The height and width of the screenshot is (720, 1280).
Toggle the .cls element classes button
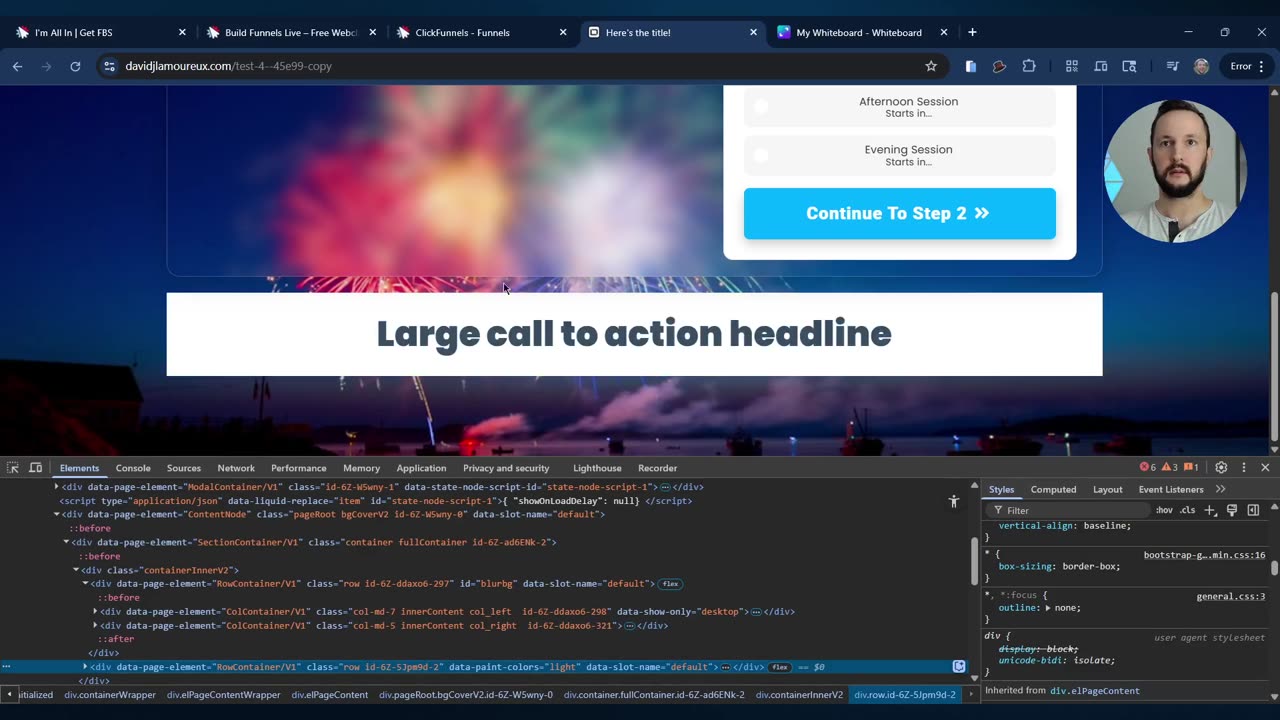click(x=1187, y=510)
